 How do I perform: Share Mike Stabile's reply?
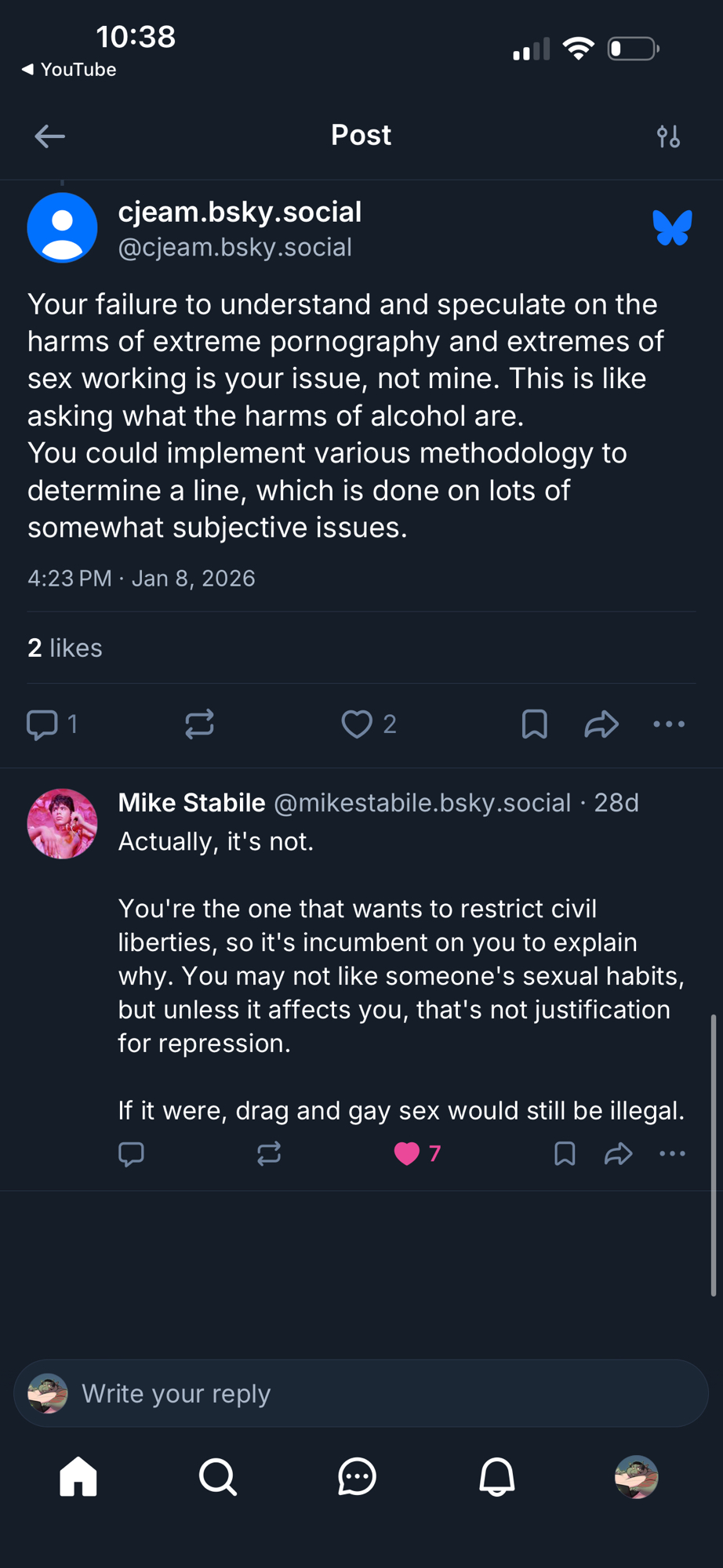618,1154
